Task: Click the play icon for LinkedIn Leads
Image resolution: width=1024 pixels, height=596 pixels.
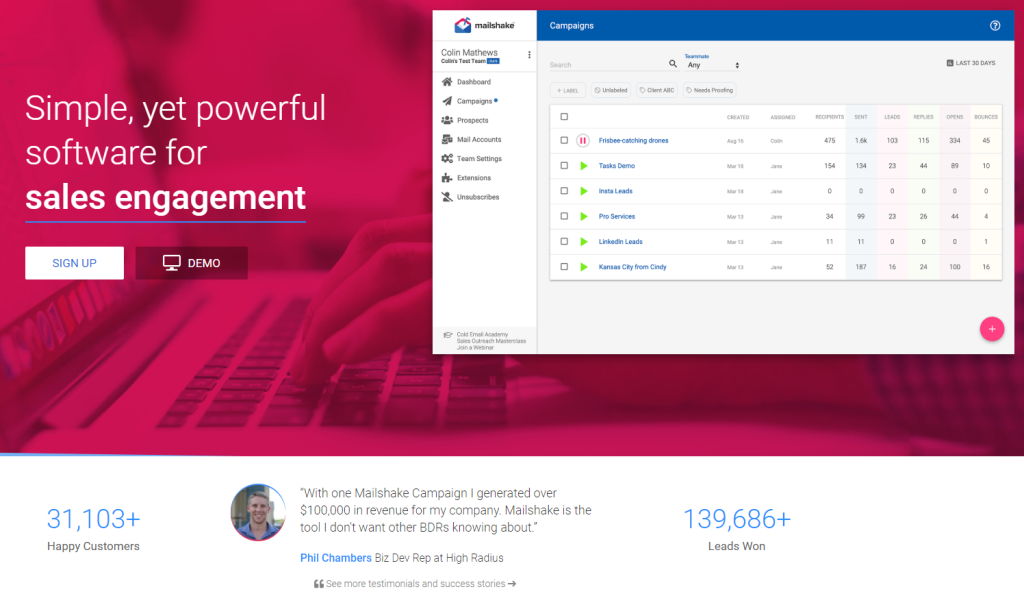Action: pos(584,242)
